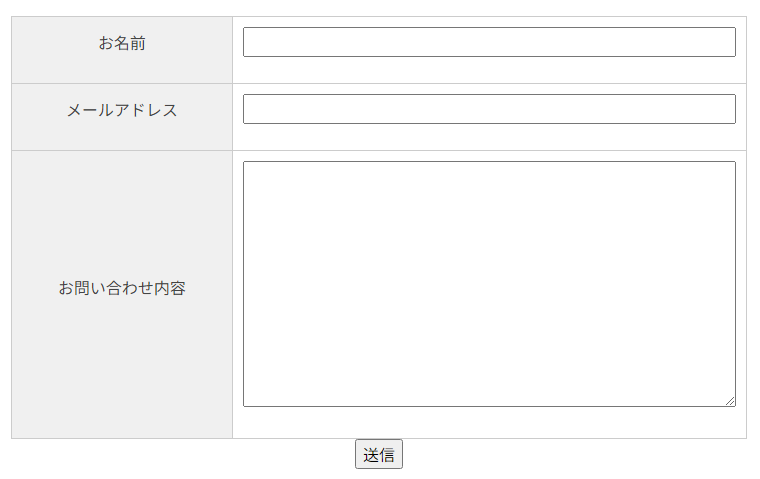Grab the resize grip of the message box
Viewport: 760px width, 479px height.
[x=730, y=401]
